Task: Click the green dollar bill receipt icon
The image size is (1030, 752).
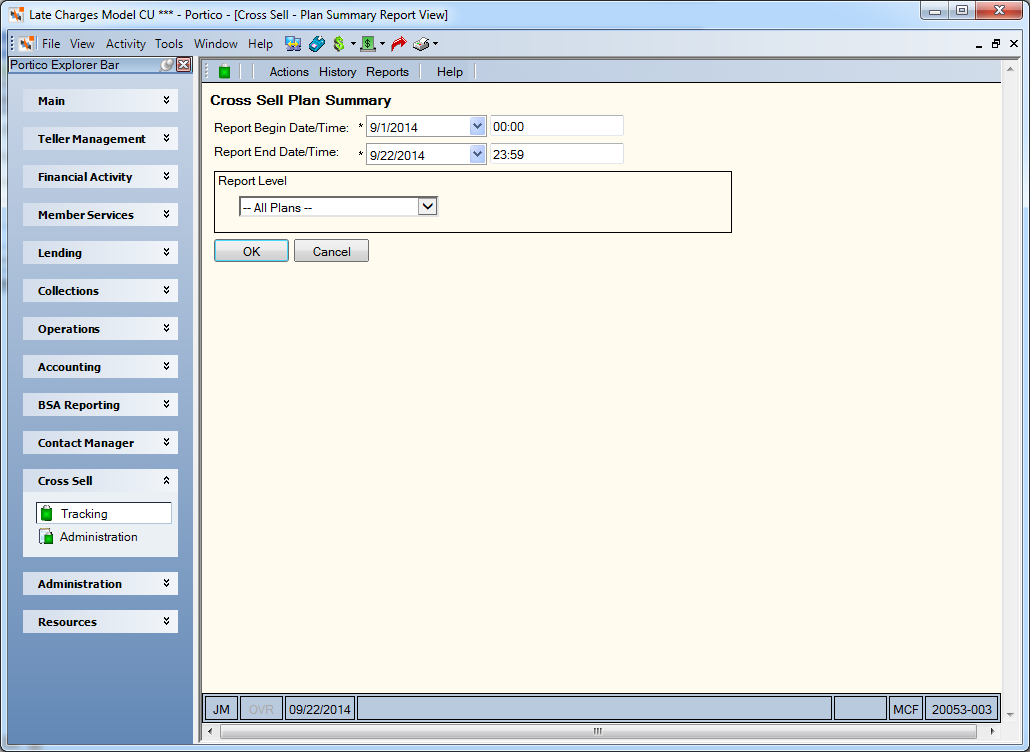Action: click(x=368, y=44)
